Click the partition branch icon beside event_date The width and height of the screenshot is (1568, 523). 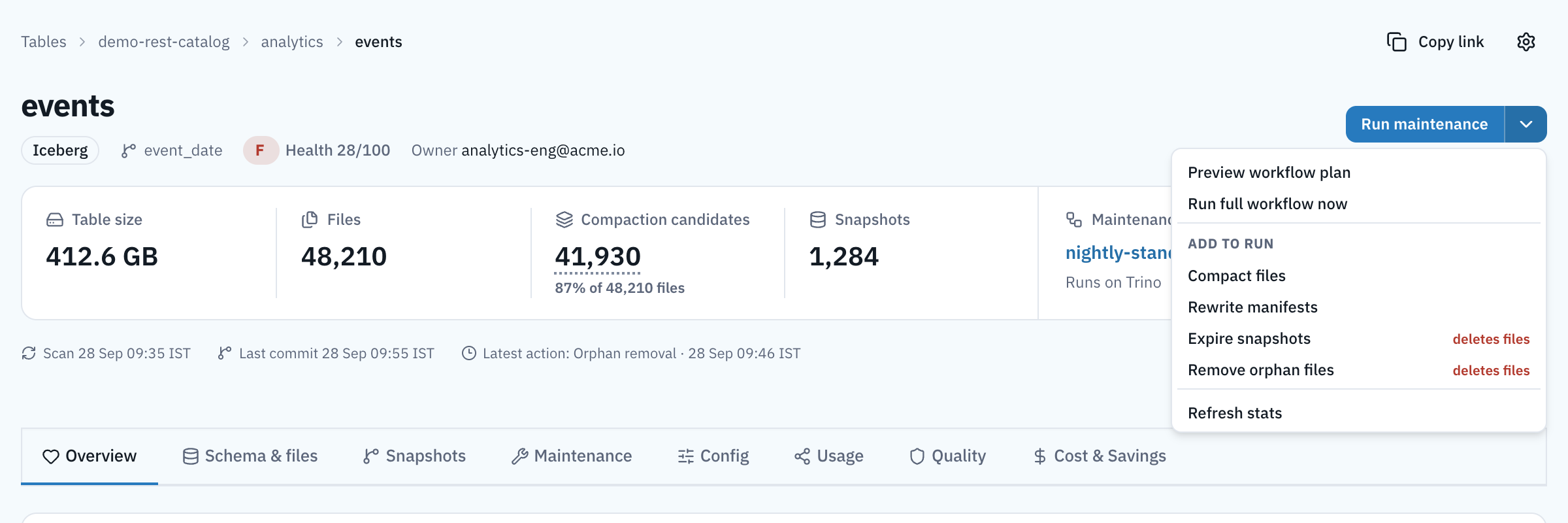tap(129, 150)
